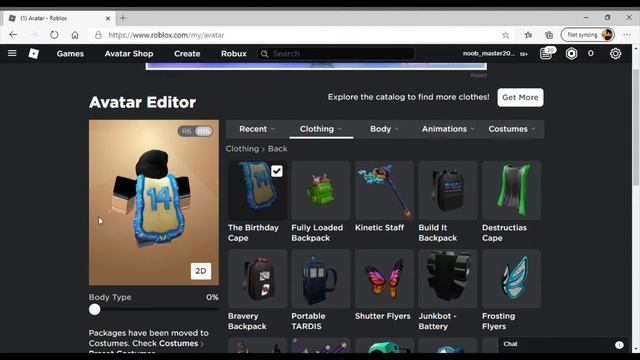View site info via lock icon
640x360 pixels.
(98, 35)
